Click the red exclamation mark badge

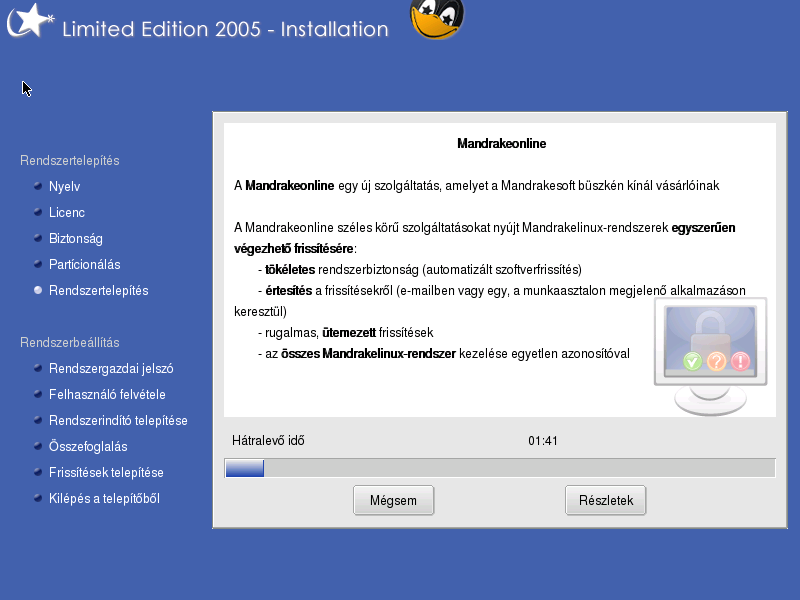(x=740, y=361)
